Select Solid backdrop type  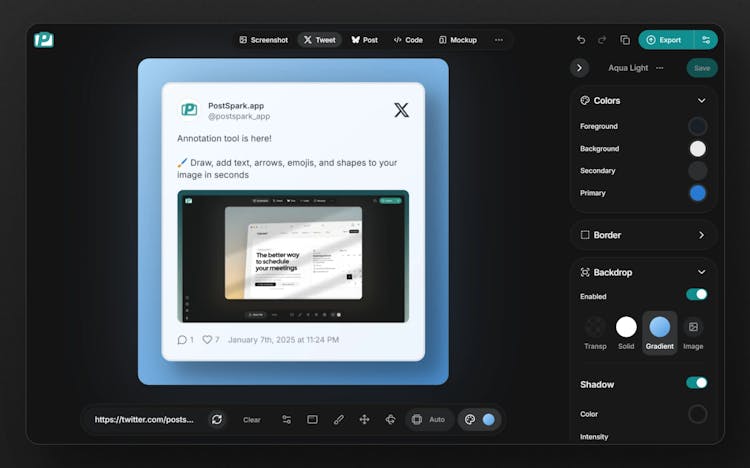click(626, 333)
